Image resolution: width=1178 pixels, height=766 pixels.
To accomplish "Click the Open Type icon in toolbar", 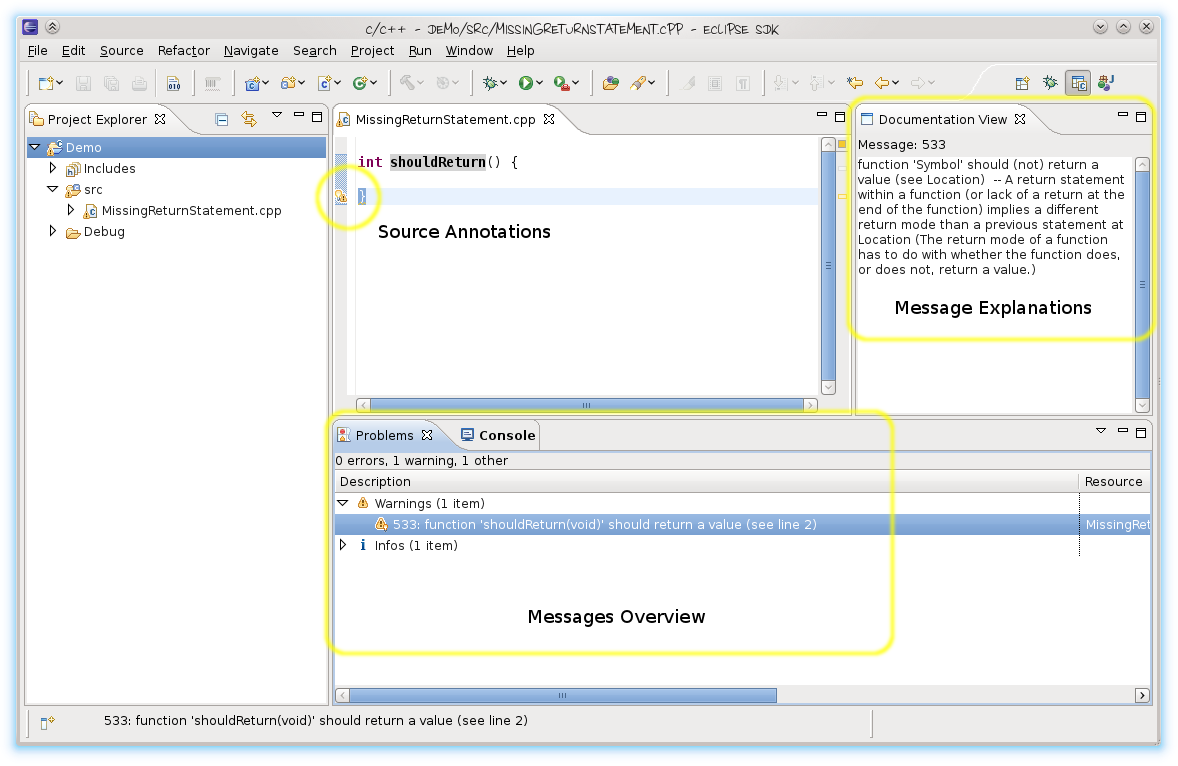I will tap(611, 84).
